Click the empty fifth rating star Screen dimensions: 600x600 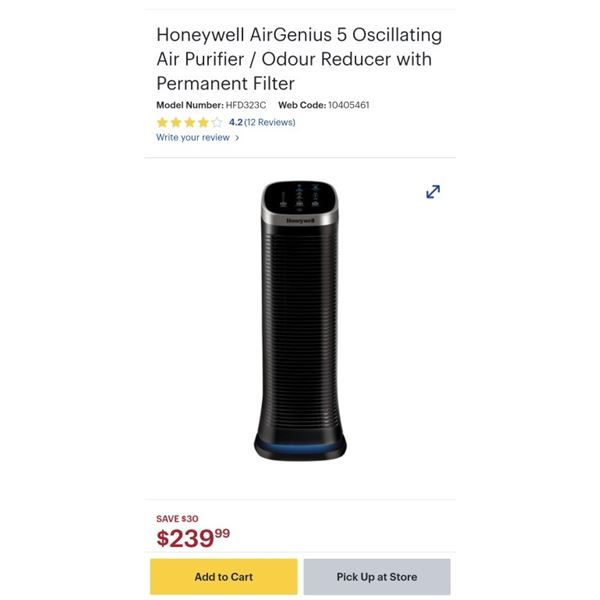[x=217, y=122]
